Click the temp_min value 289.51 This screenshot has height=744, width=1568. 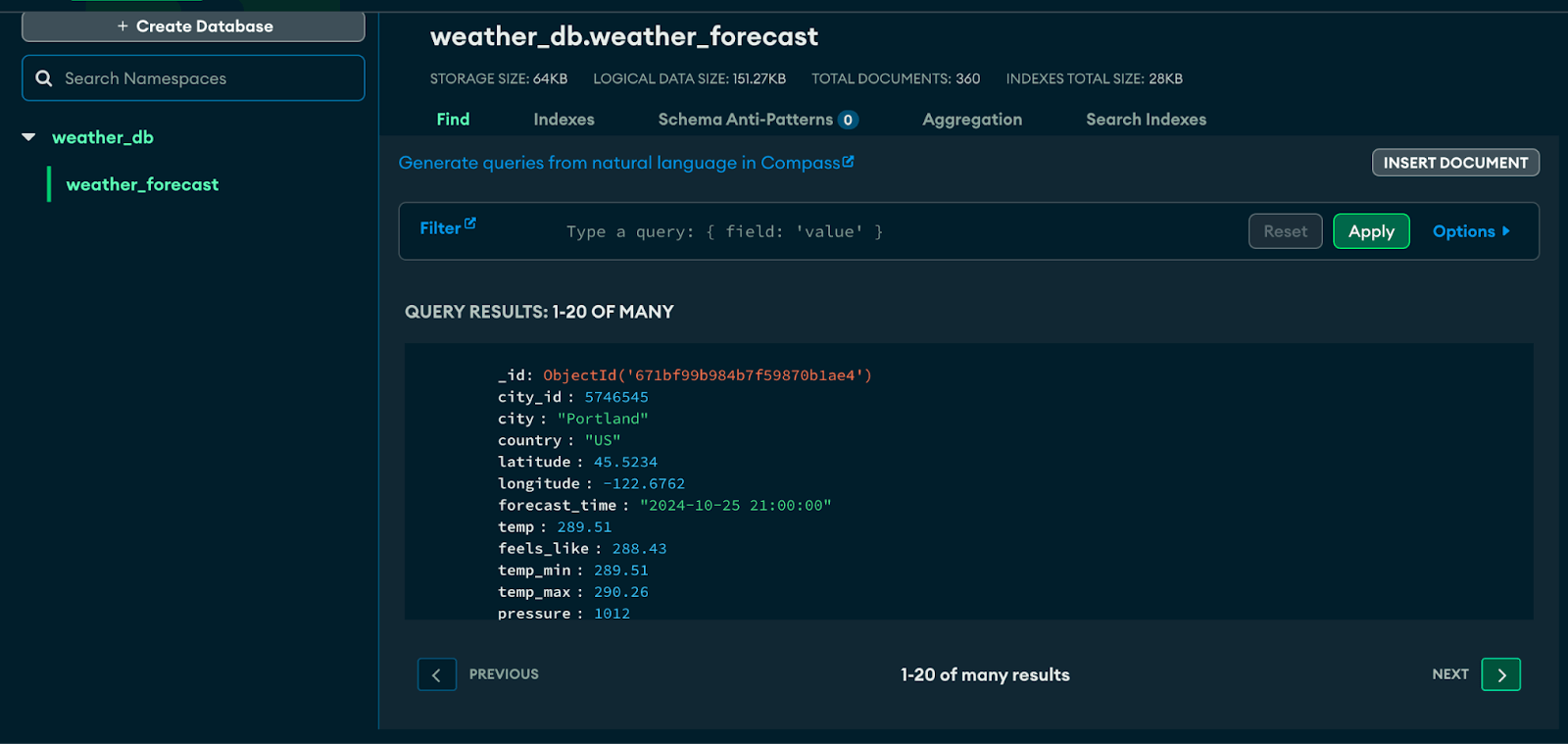point(621,570)
